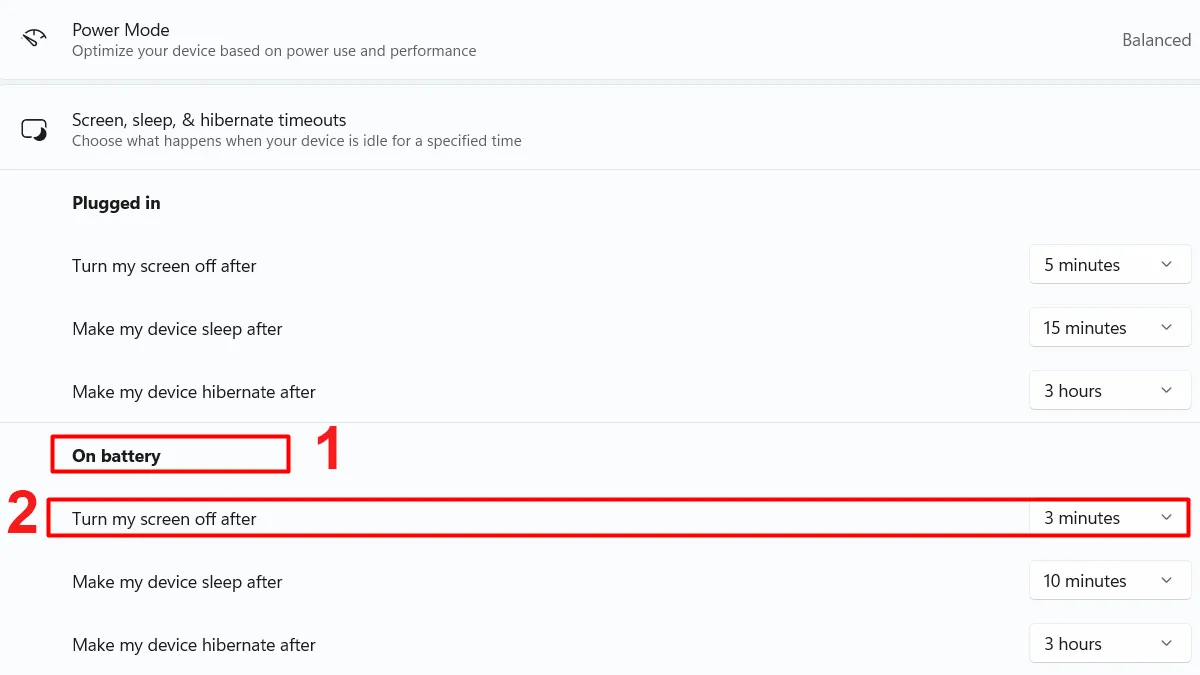Click 'Make my device hibernate after' label under On battery
Image resolution: width=1200 pixels, height=675 pixels.
point(194,645)
